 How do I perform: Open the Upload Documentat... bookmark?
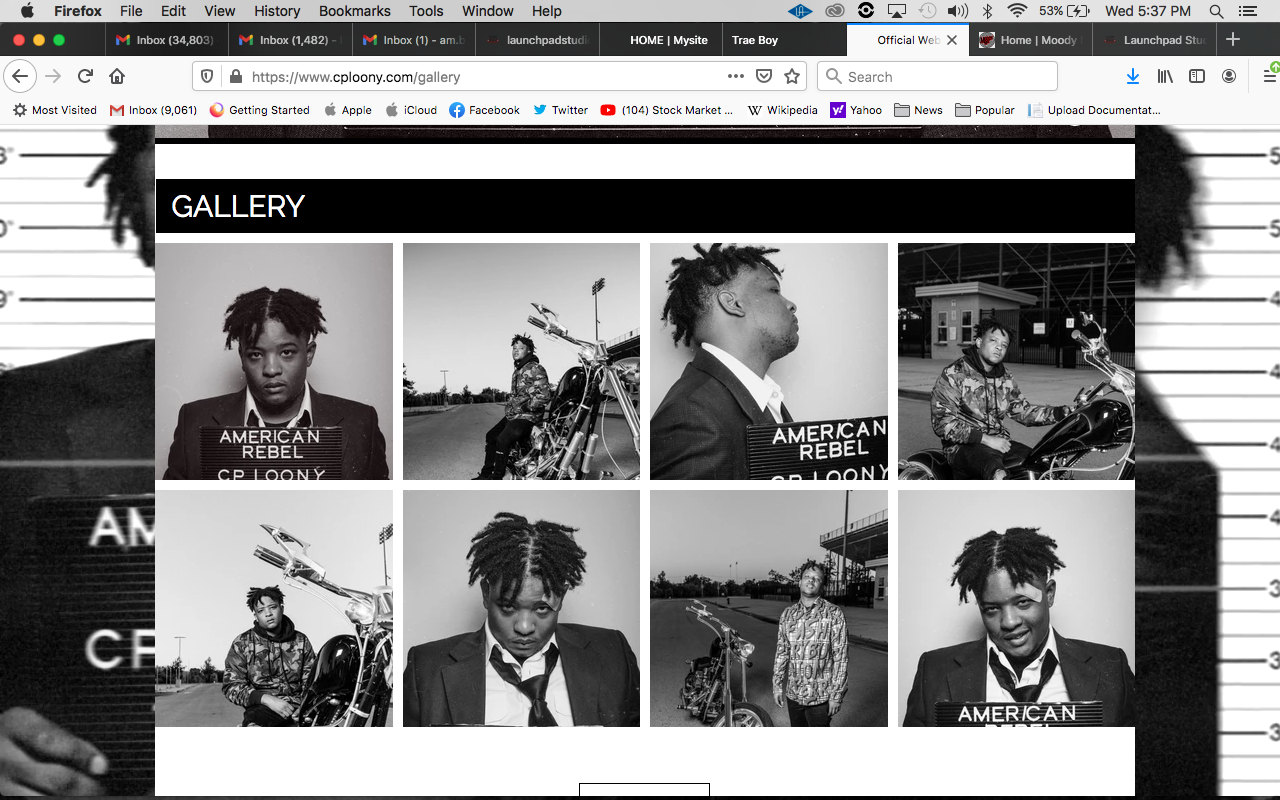pos(1094,110)
